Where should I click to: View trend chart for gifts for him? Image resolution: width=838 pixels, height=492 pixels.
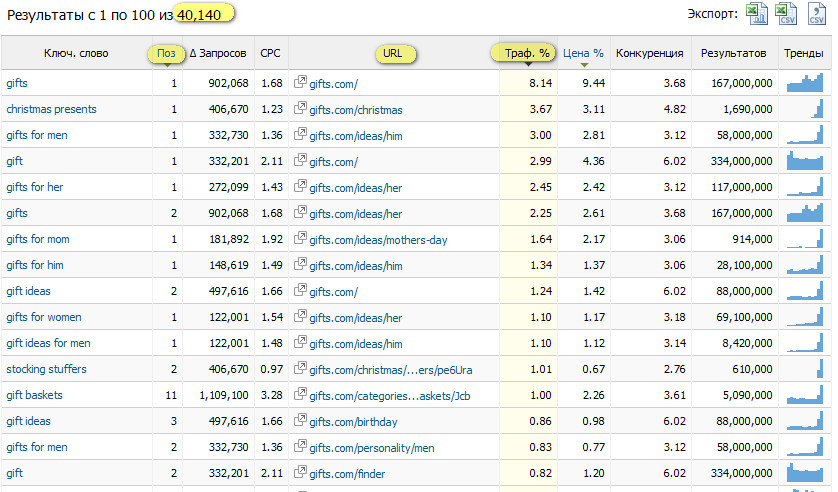coord(805,265)
